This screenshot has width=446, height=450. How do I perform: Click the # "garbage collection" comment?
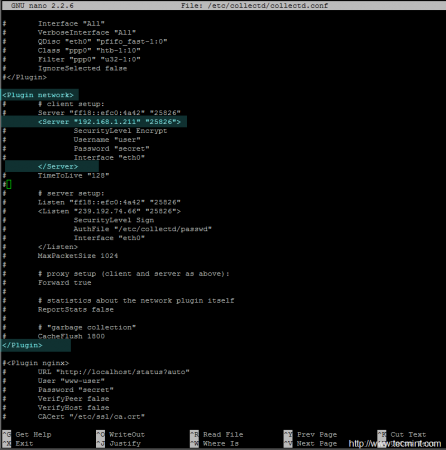(87, 327)
